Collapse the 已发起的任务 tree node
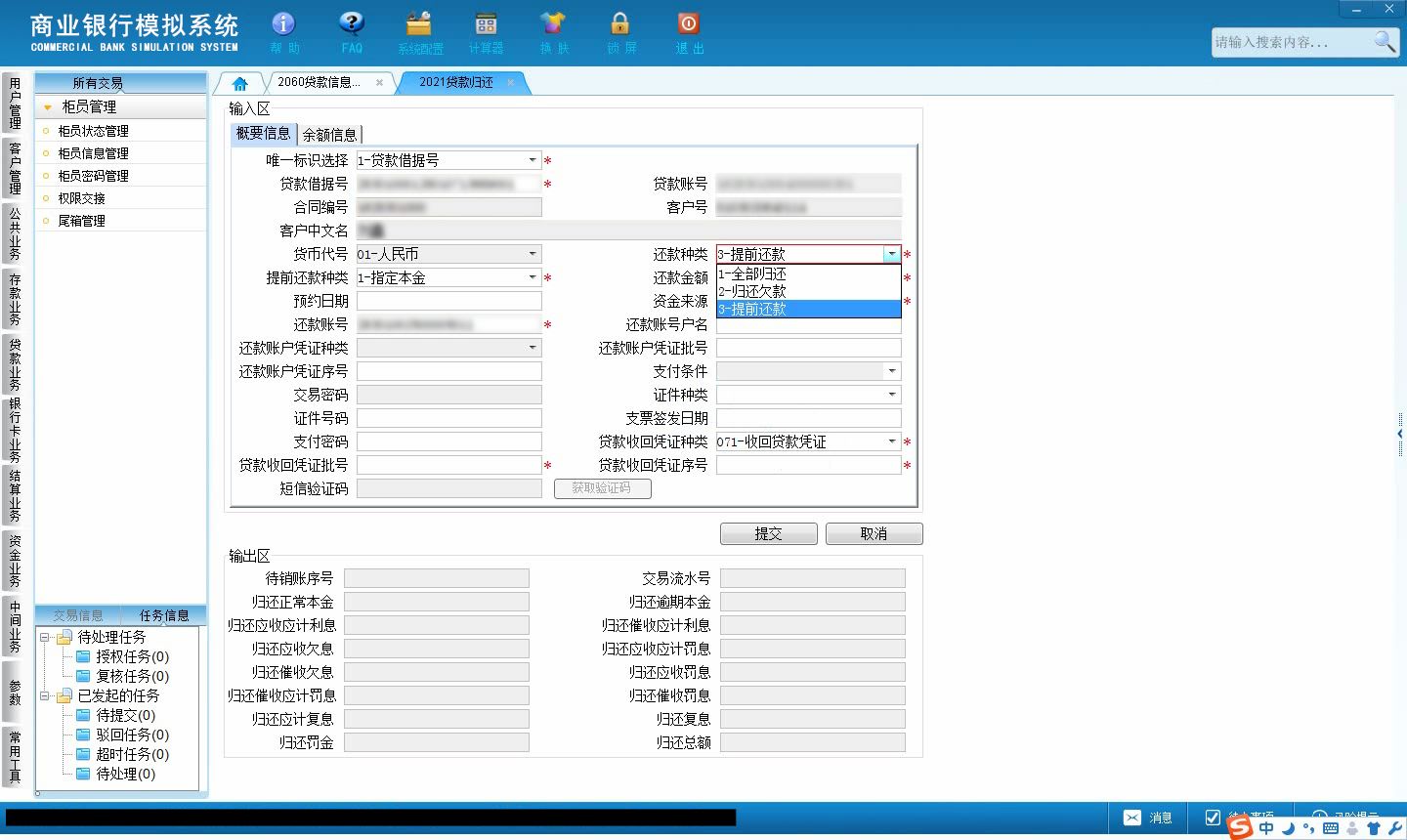1407x840 pixels. coord(45,696)
